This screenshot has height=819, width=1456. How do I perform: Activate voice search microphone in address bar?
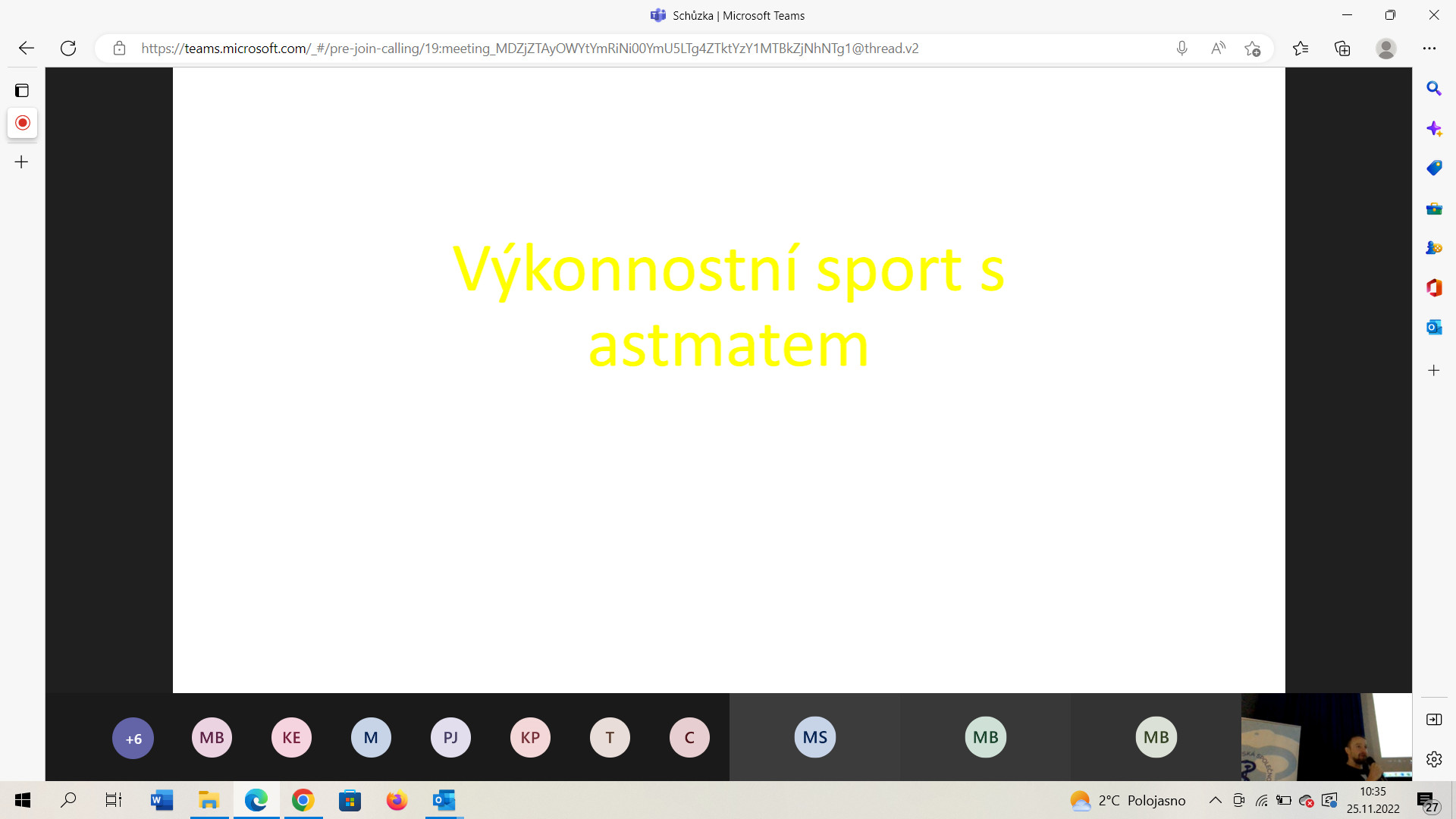[1181, 49]
